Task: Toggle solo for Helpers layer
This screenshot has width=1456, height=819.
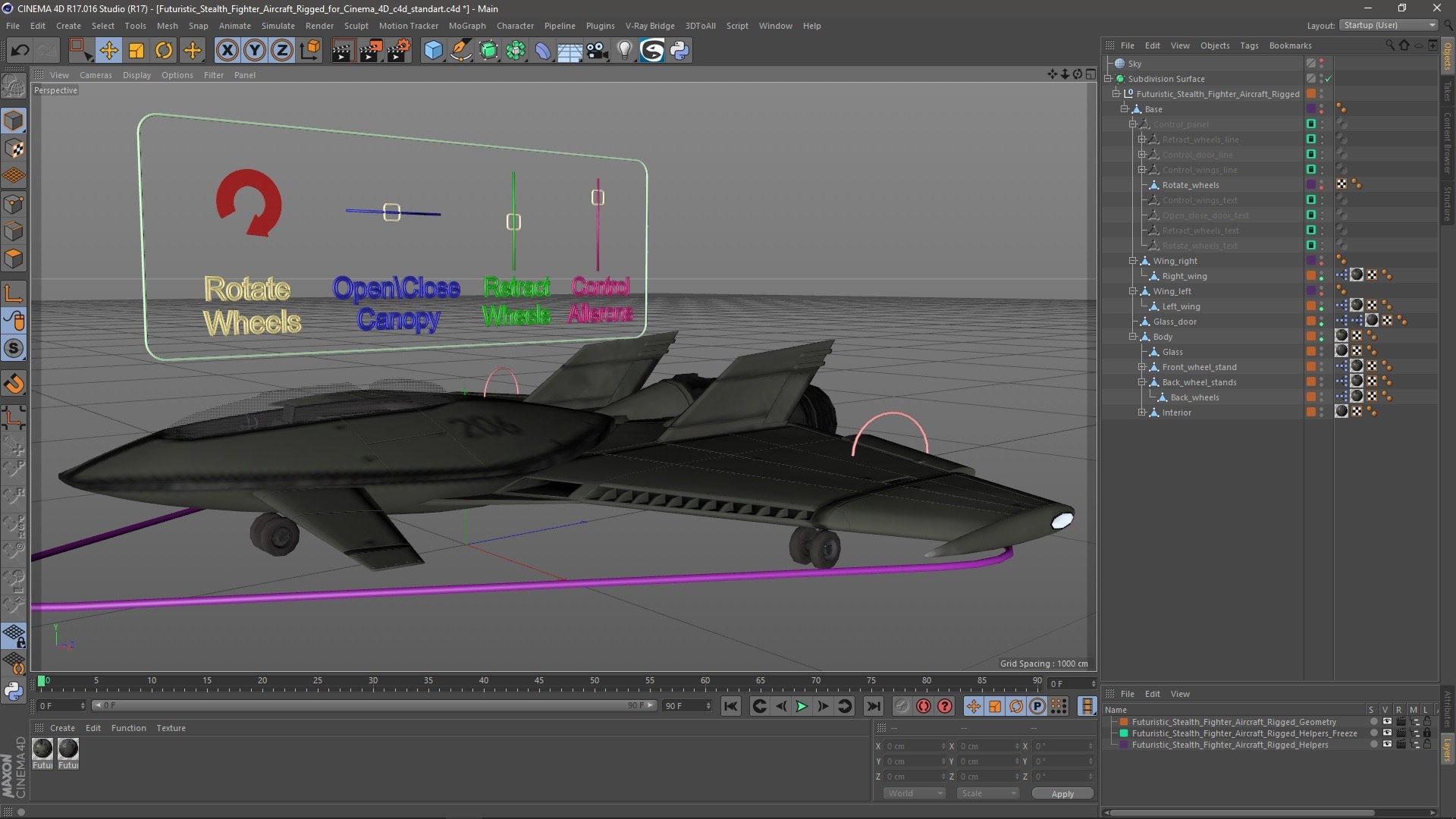Action: (1373, 745)
